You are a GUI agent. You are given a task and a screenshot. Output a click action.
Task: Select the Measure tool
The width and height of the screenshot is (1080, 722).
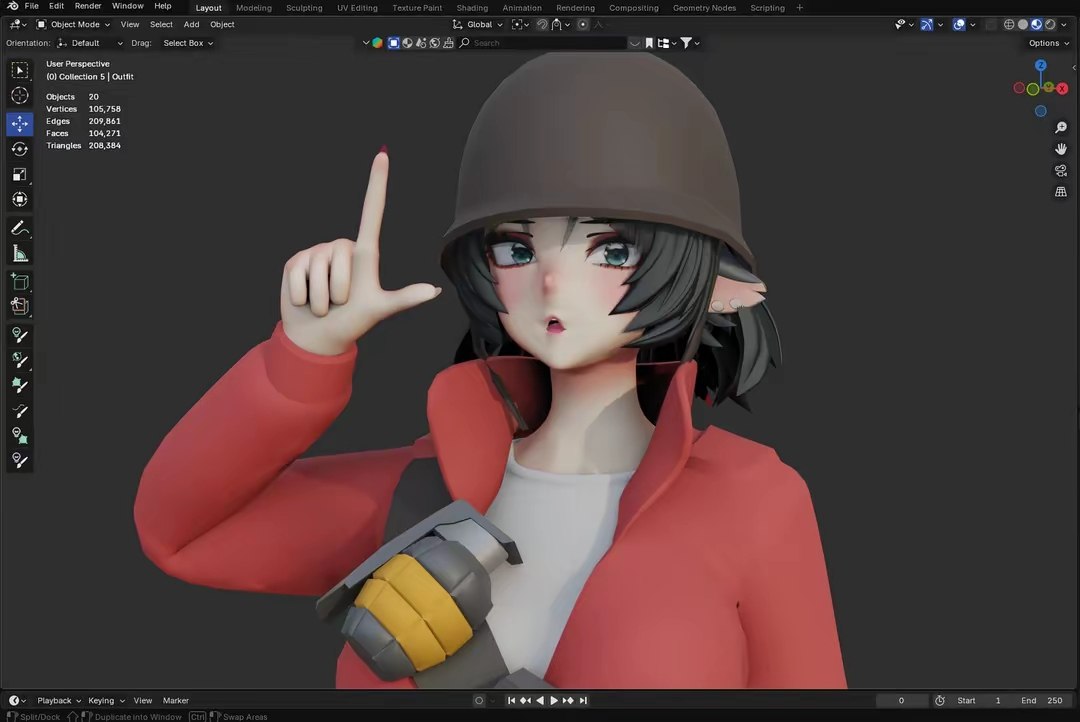coord(19,254)
